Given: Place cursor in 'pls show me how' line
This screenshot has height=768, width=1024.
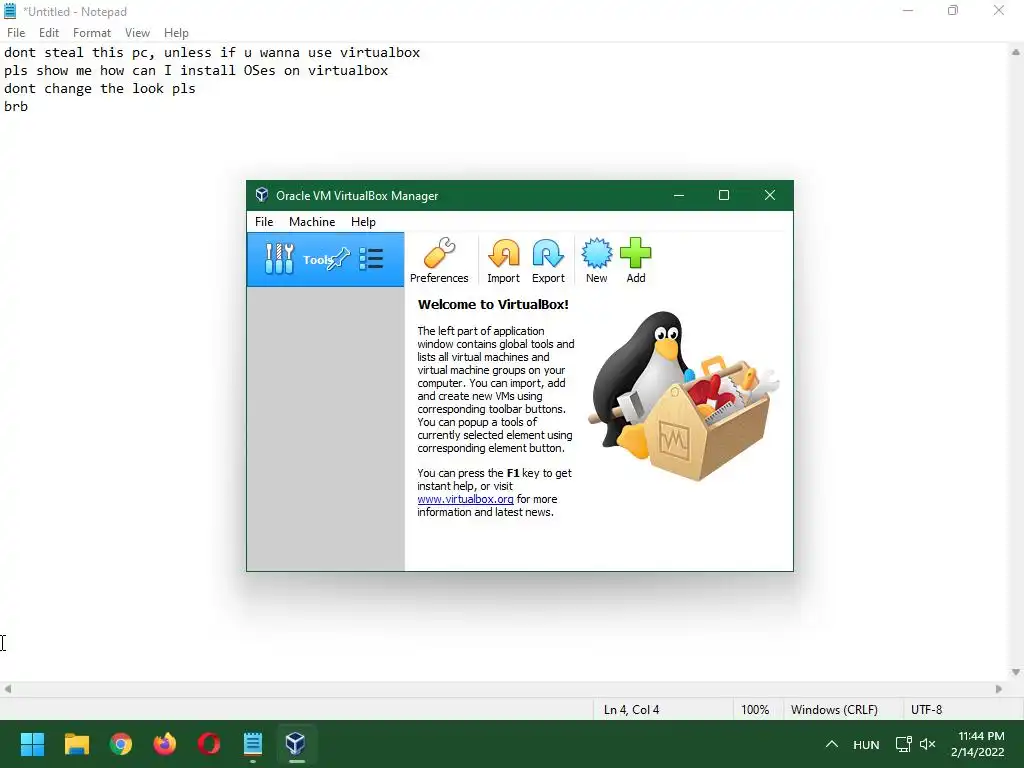Looking at the screenshot, I should [x=196, y=71].
